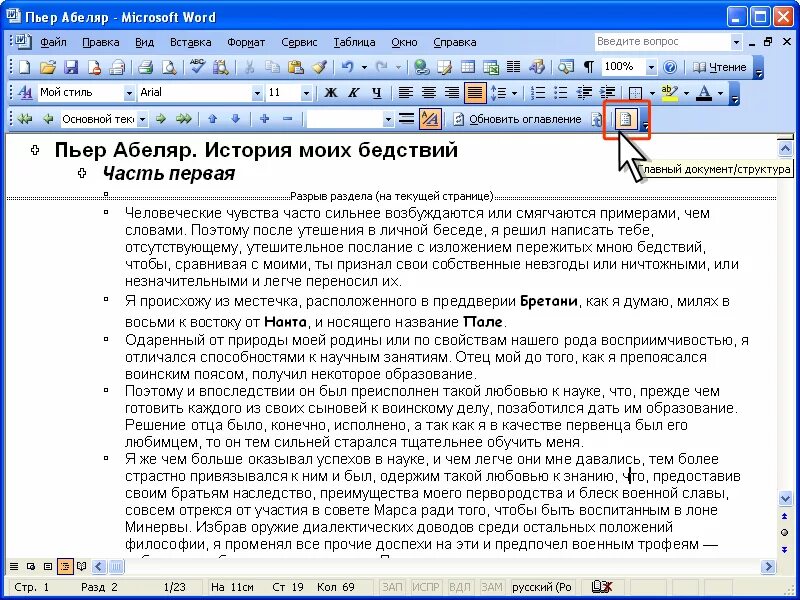Toggle justified text alignment
800x600 pixels.
coord(475,93)
